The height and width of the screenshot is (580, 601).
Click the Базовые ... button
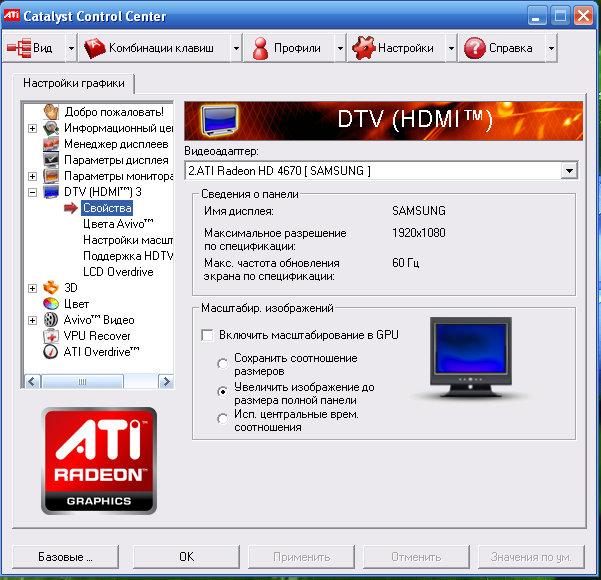click(x=66, y=557)
